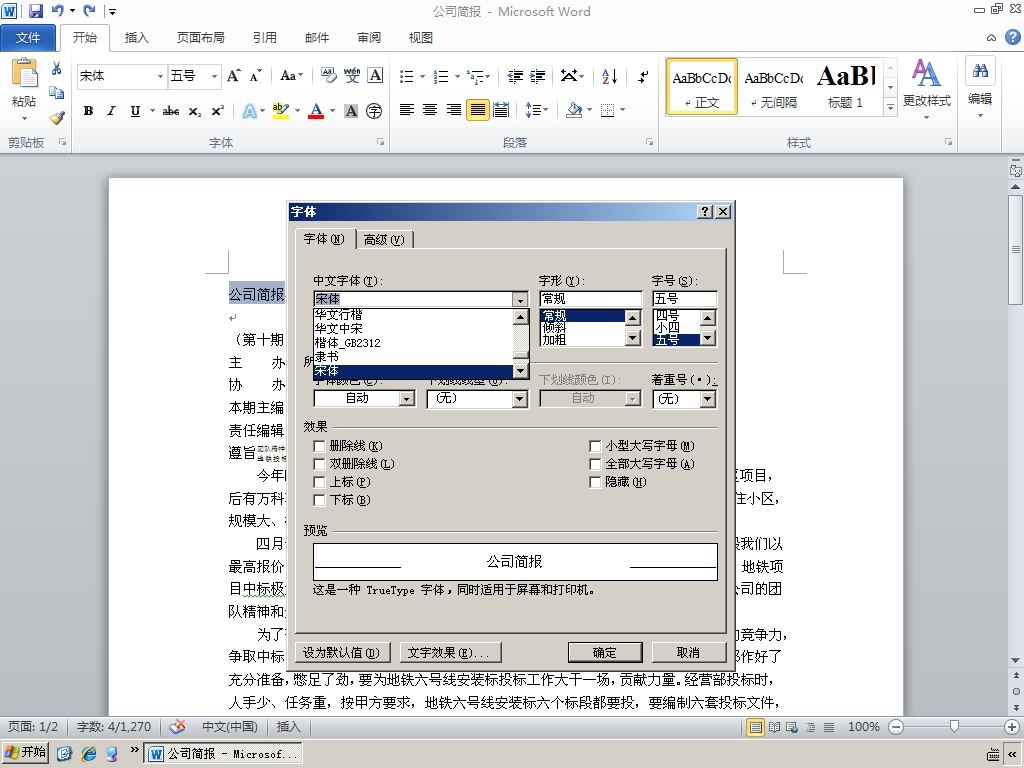Switch to the 高级 tab in font dialog
This screenshot has height=768, width=1024.
[x=384, y=240]
